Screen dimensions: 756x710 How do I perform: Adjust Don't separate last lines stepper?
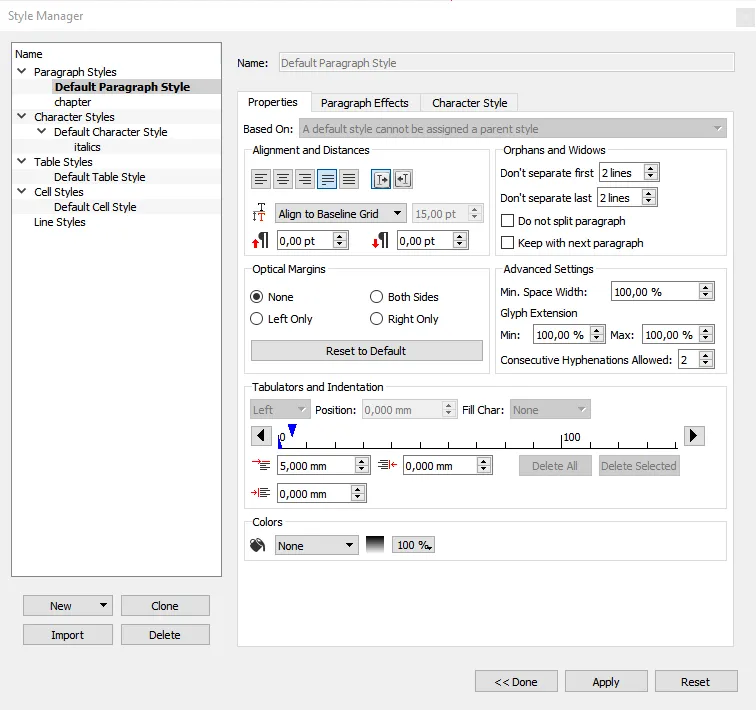pos(648,197)
